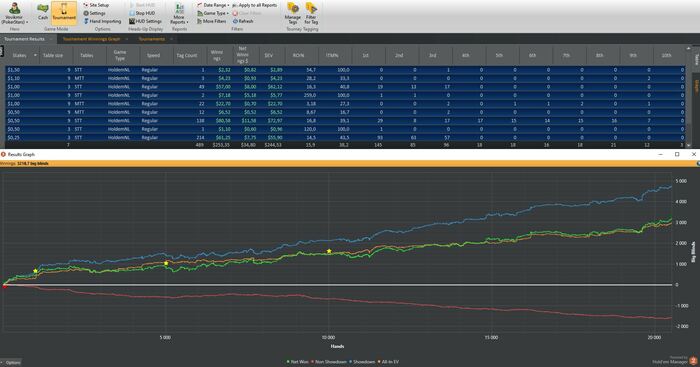This screenshot has width=700, height=367.
Task: Click the Filter for Tag icon
Action: (x=311, y=13)
